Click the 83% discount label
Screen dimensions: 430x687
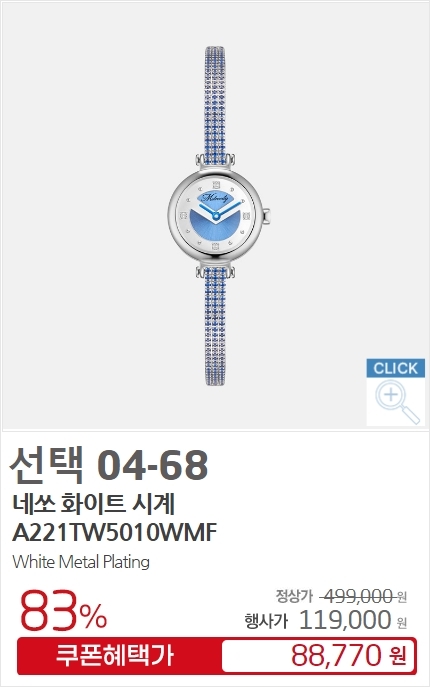click(63, 611)
